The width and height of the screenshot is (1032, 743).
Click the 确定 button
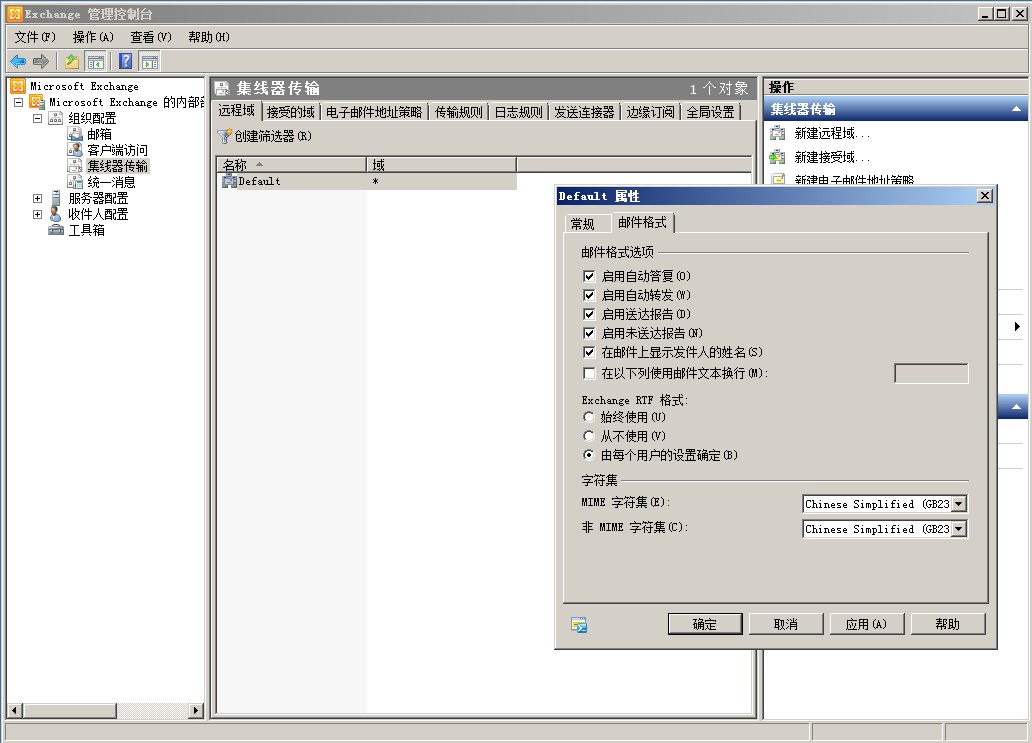point(705,624)
